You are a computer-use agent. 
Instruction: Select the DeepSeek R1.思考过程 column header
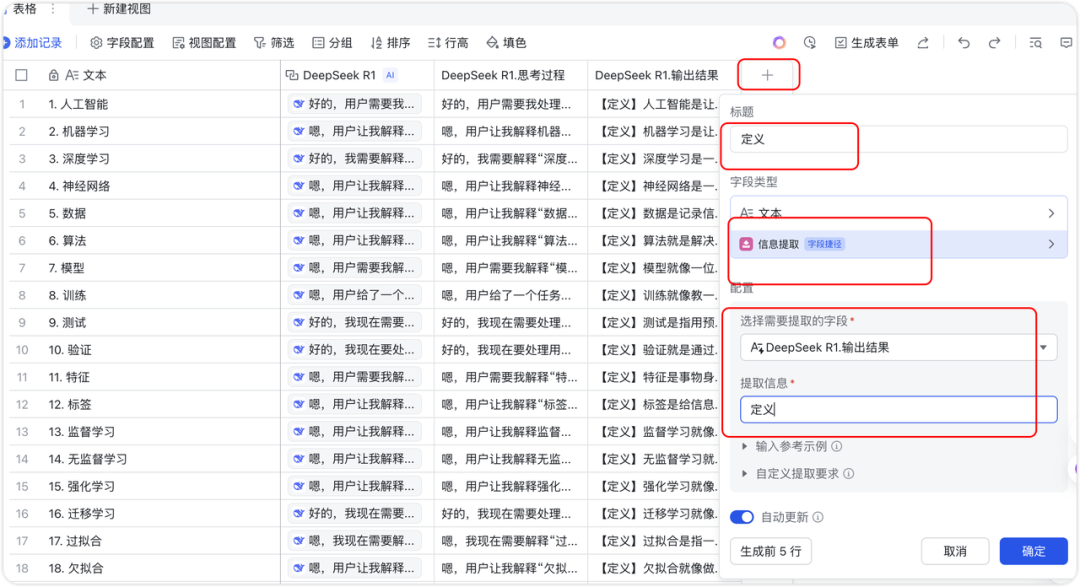(x=511, y=75)
